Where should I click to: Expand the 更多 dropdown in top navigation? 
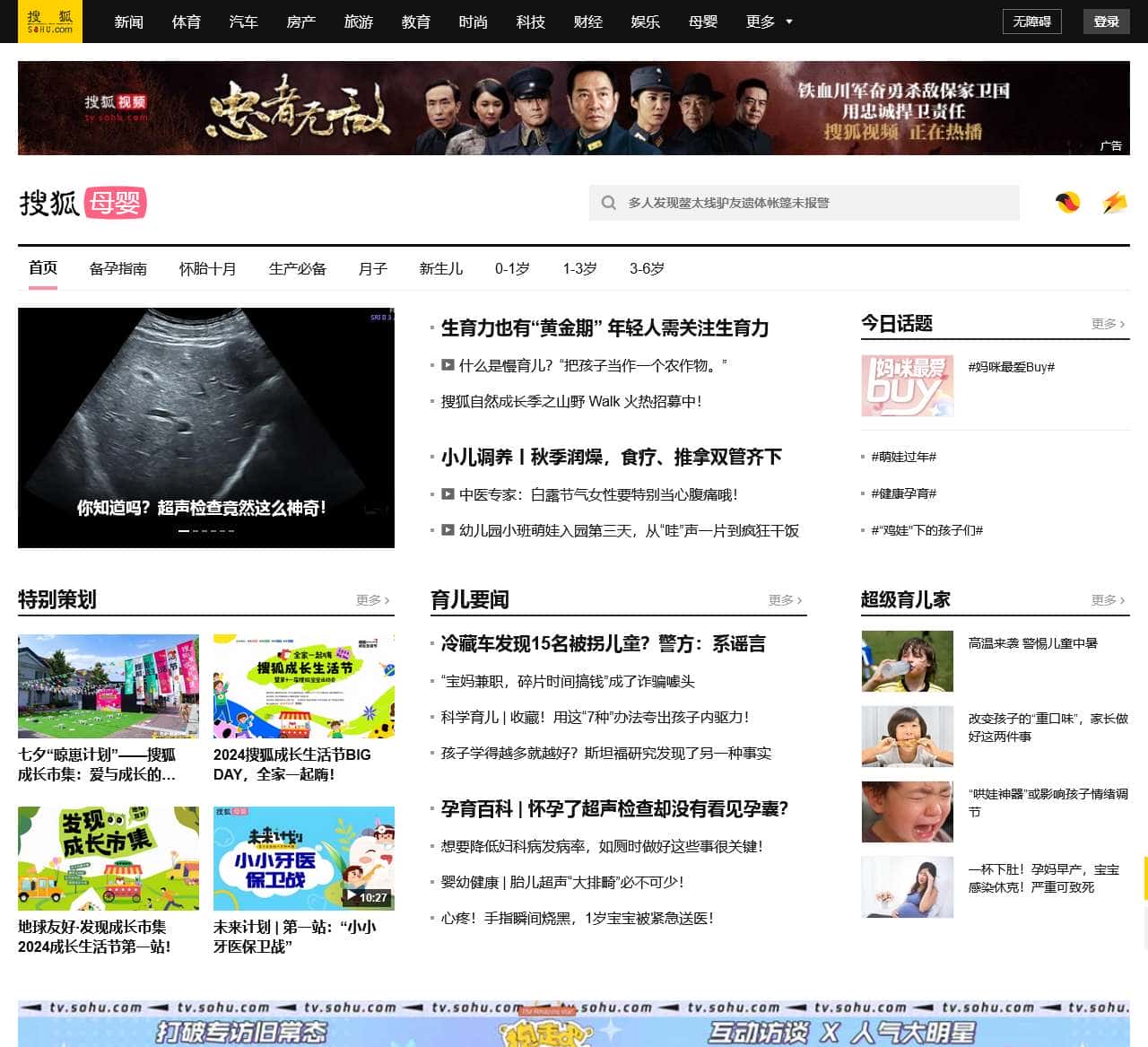(x=770, y=22)
